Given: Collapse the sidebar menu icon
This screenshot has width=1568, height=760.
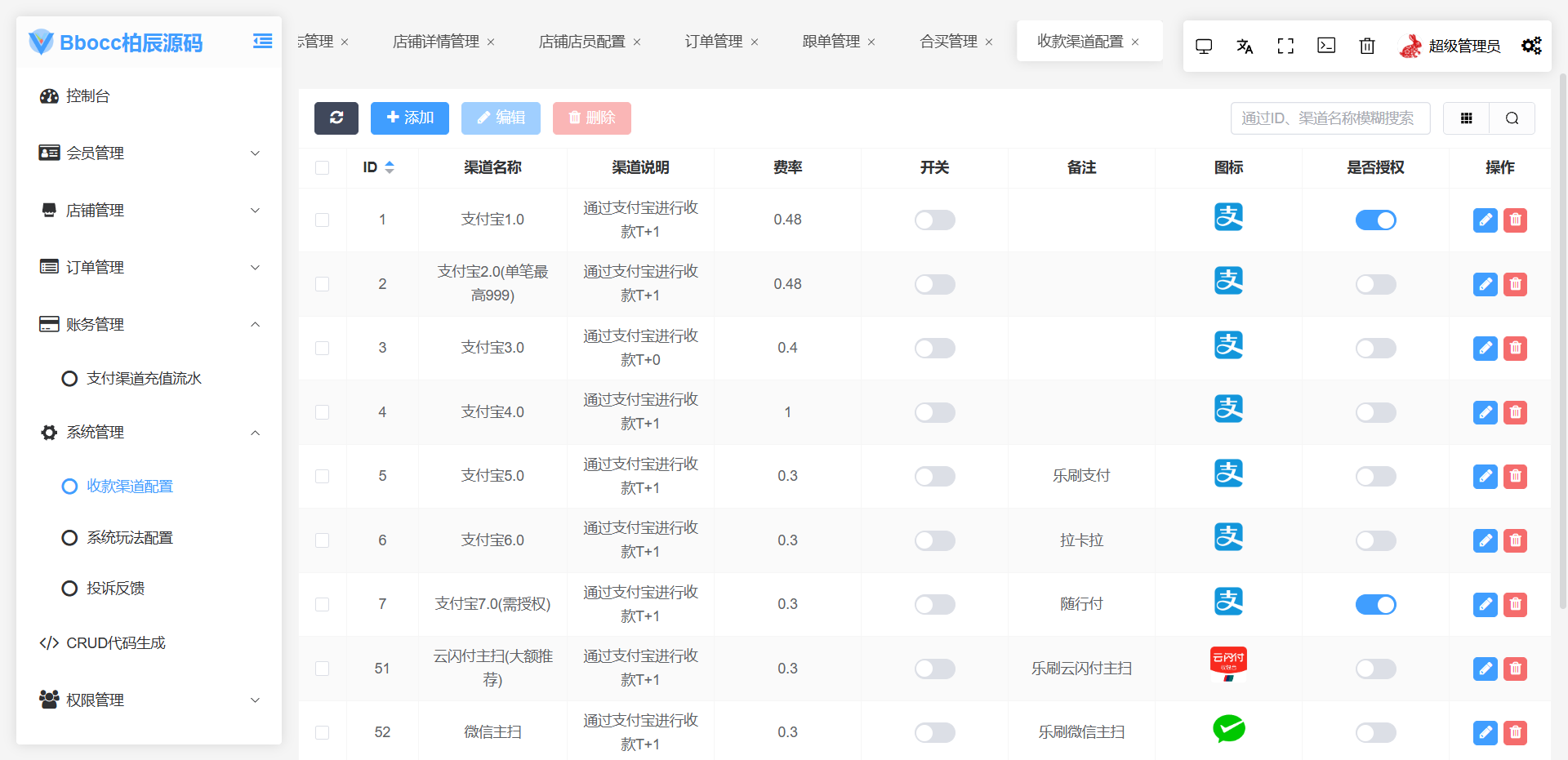Looking at the screenshot, I should [x=262, y=42].
